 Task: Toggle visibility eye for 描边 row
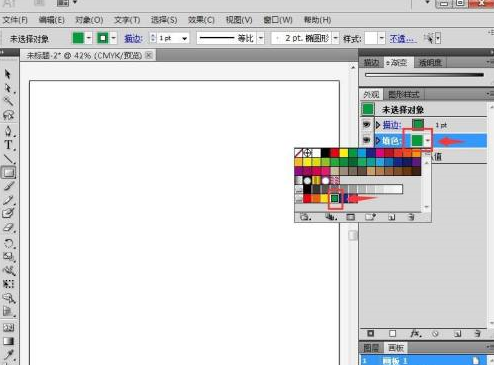click(367, 125)
